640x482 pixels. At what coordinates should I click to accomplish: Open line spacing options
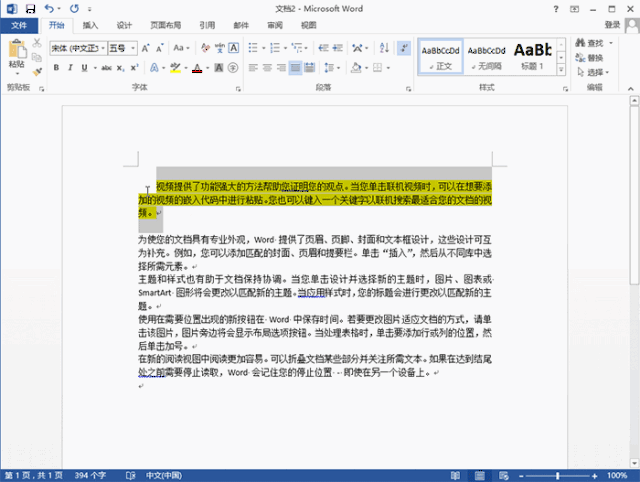332,68
